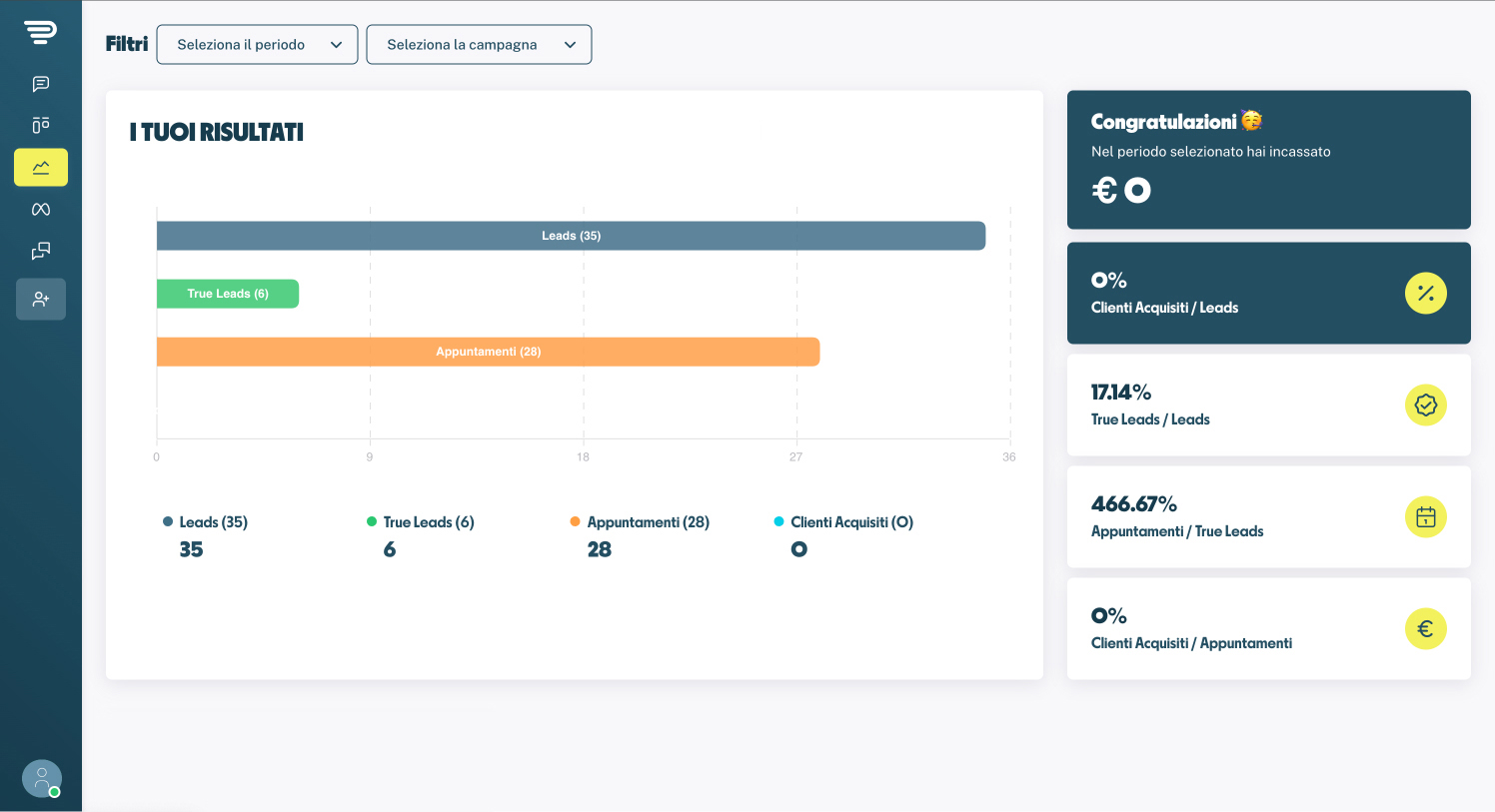The image size is (1495, 812).
Task: Click the cyan Clienti Acquisiti legend color dot
Action: click(778, 521)
